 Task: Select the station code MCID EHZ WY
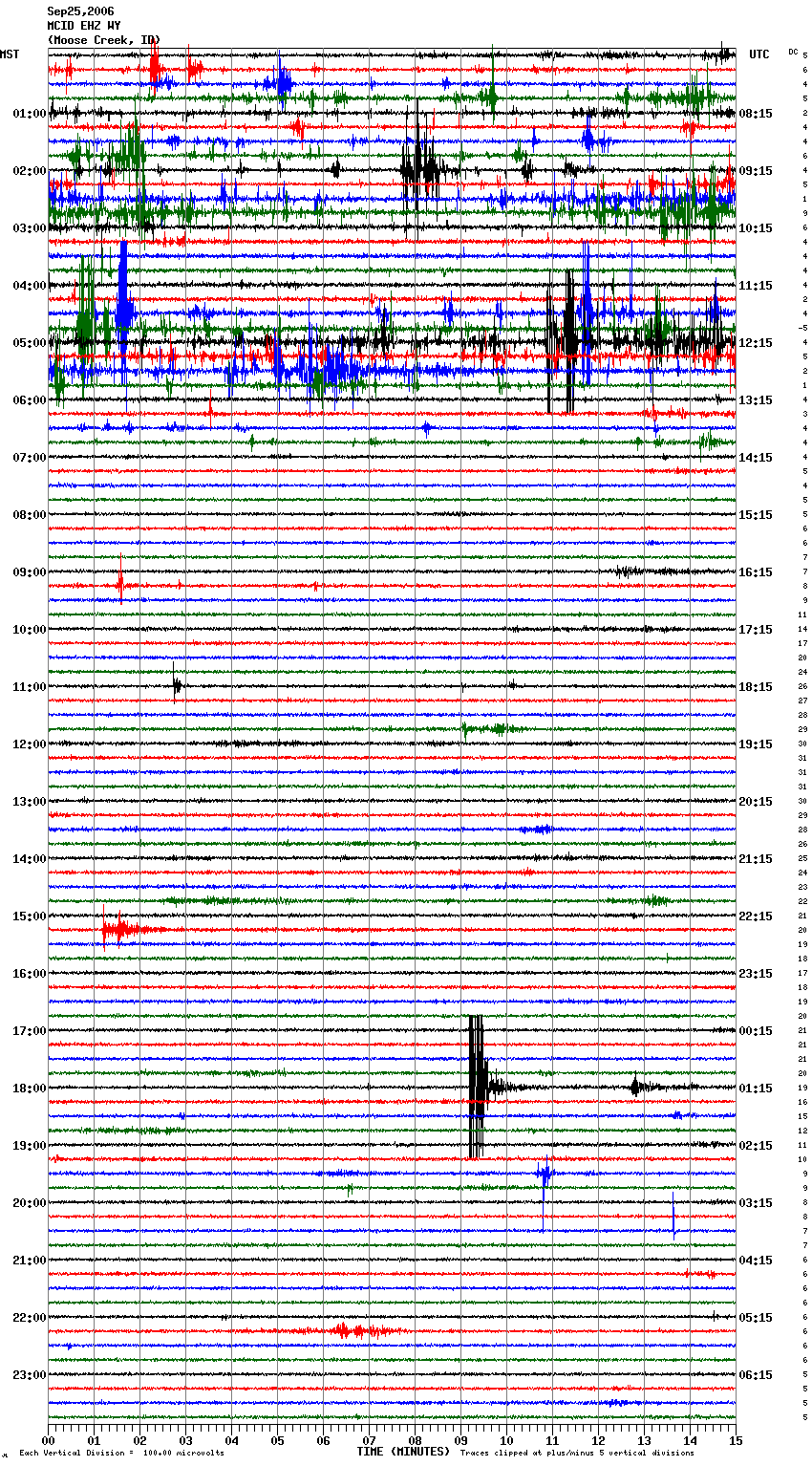[84, 26]
